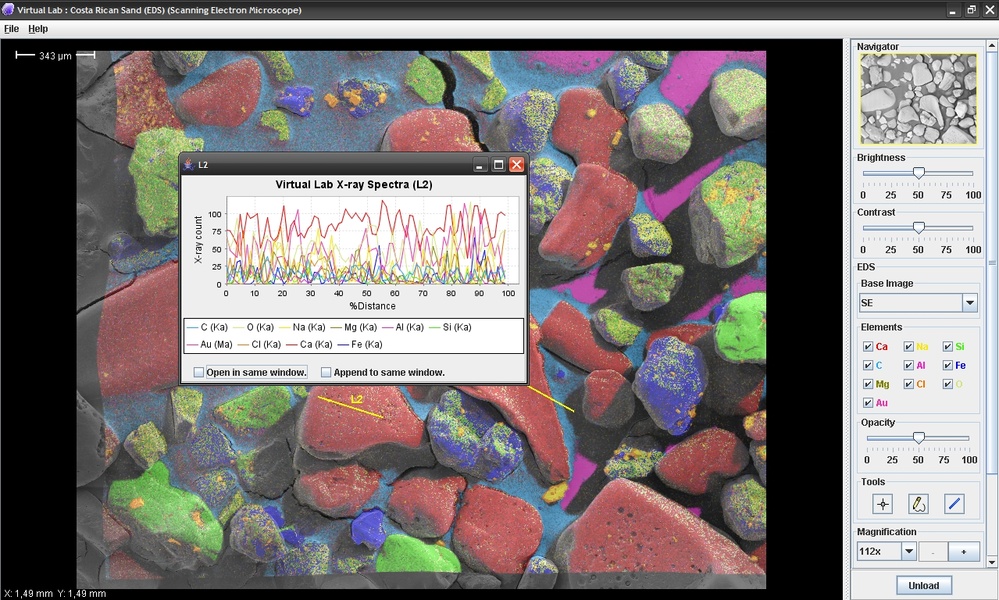The width and height of the screenshot is (999, 600).
Task: Open the Help menu
Action: pos(38,29)
